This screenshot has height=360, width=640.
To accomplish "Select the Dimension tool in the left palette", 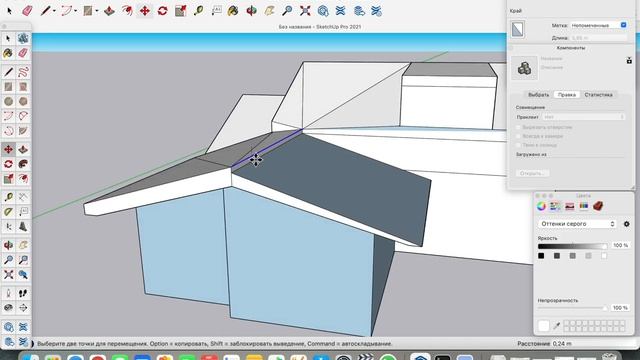I will [x=23, y=198].
